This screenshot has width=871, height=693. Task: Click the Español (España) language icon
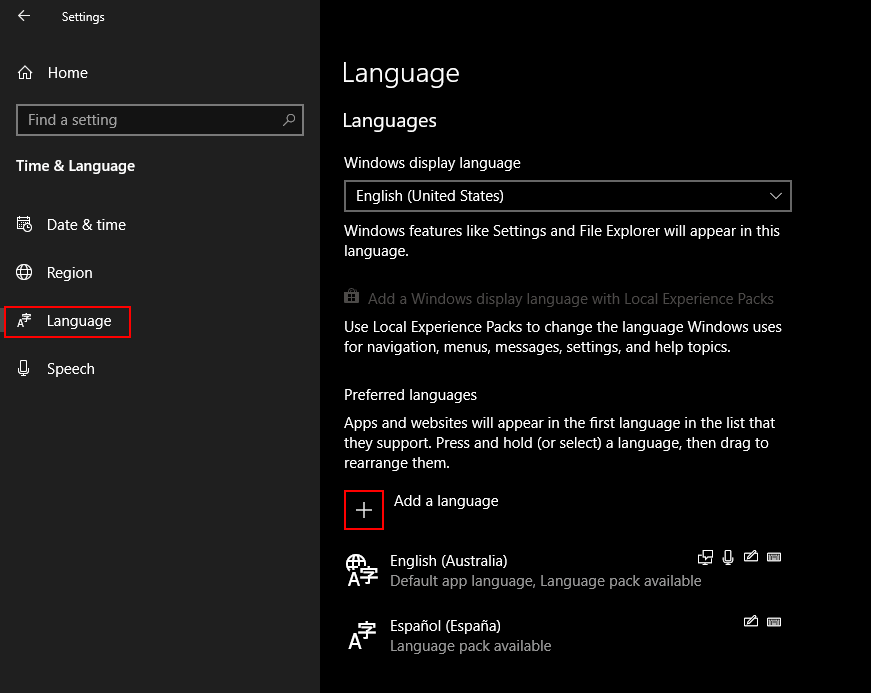click(x=362, y=635)
